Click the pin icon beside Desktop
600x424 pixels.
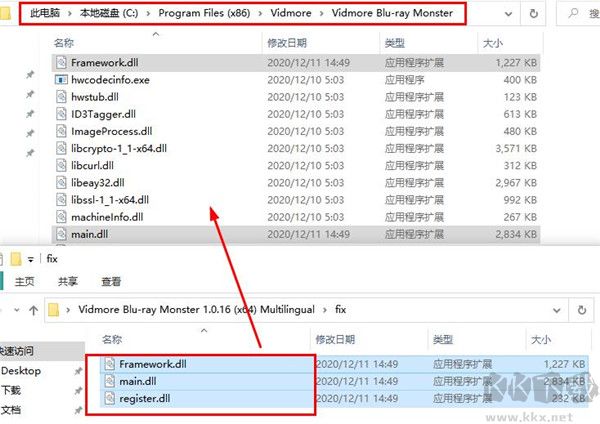(76, 371)
